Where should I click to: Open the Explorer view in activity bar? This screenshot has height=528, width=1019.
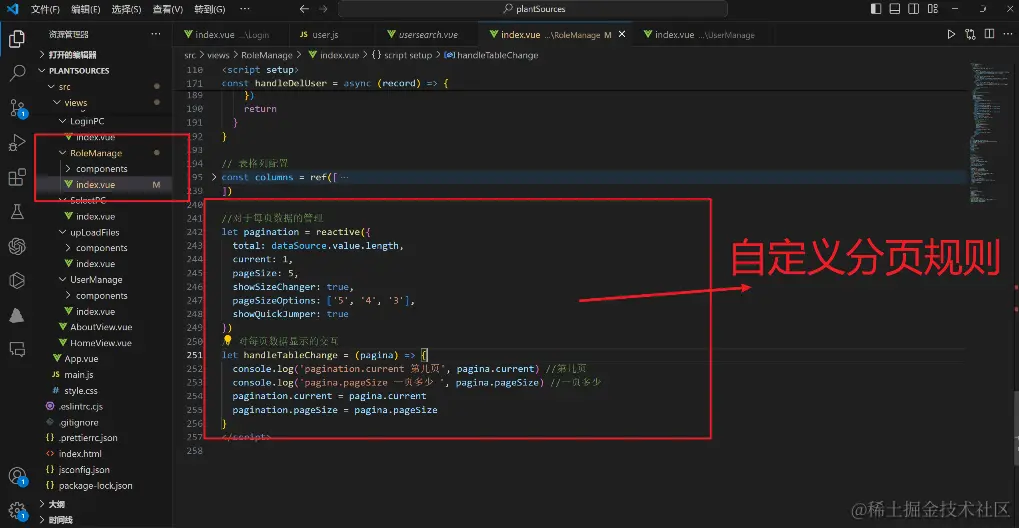[17, 39]
